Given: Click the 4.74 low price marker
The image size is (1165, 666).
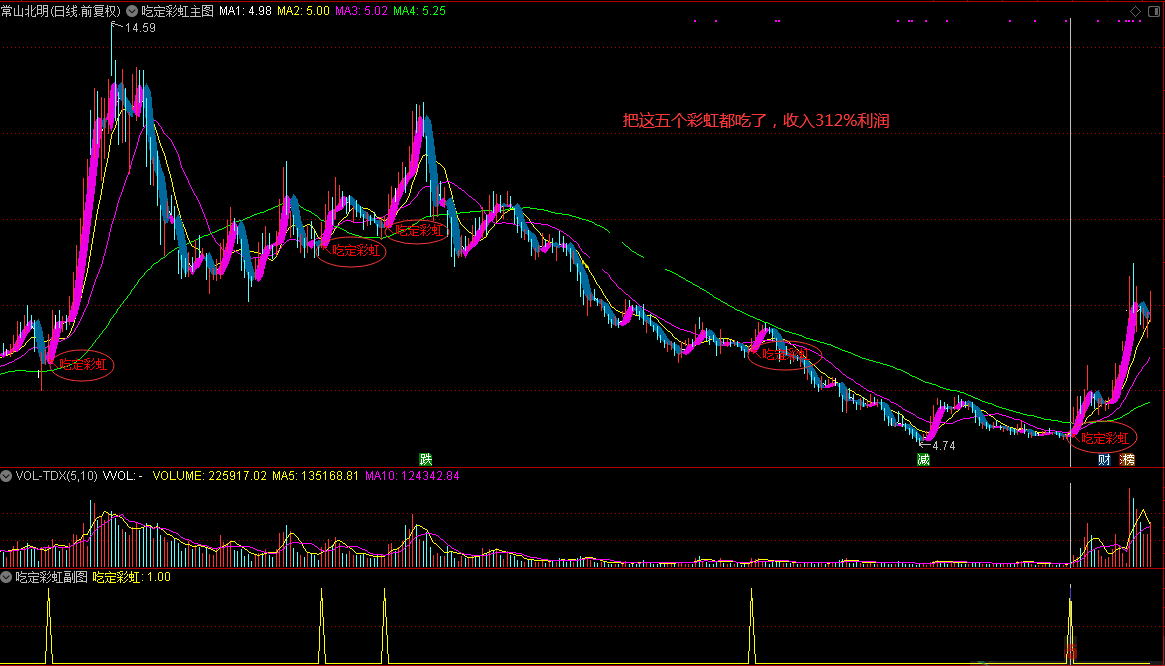Looking at the screenshot, I should [942, 446].
